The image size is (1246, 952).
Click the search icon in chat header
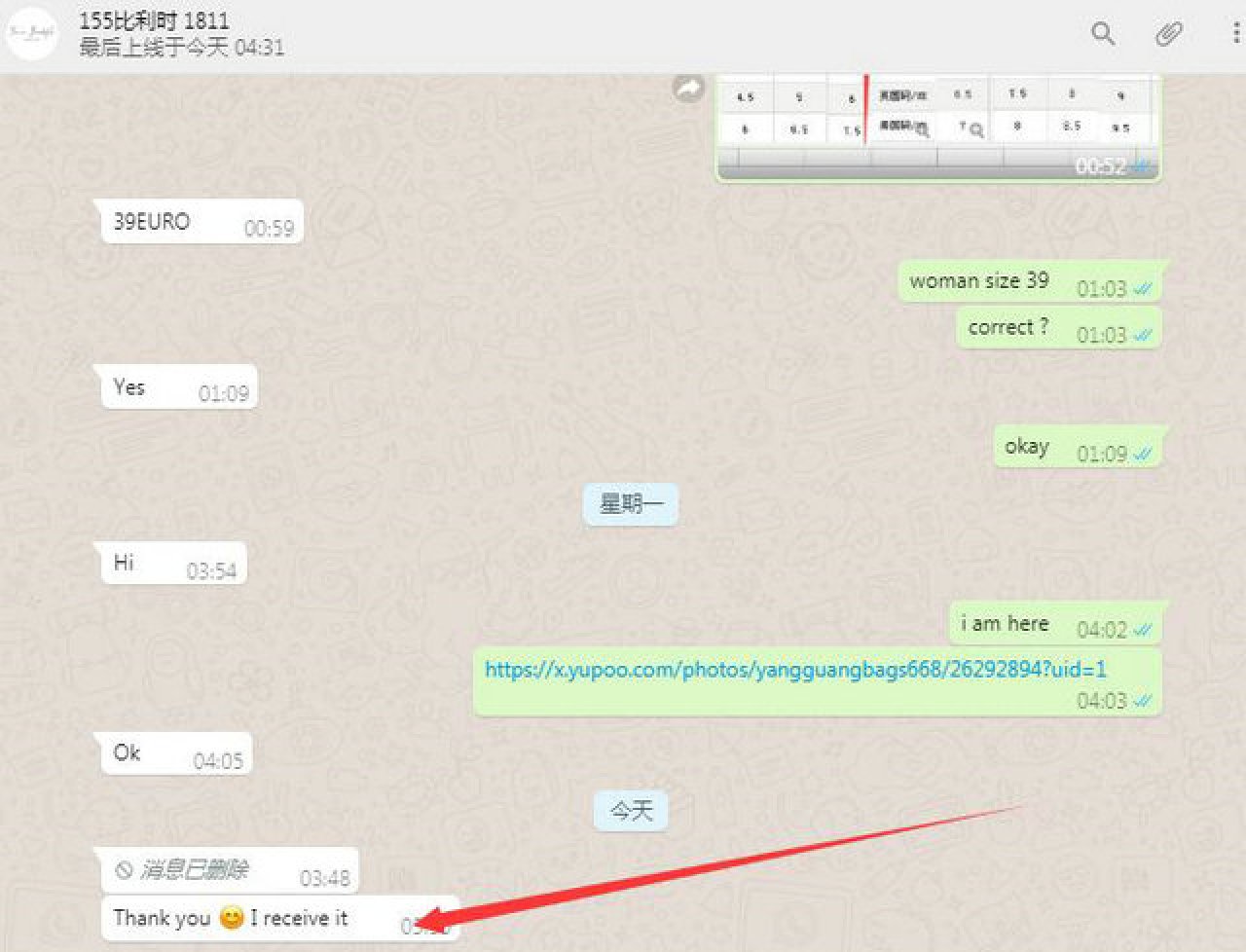(1102, 34)
